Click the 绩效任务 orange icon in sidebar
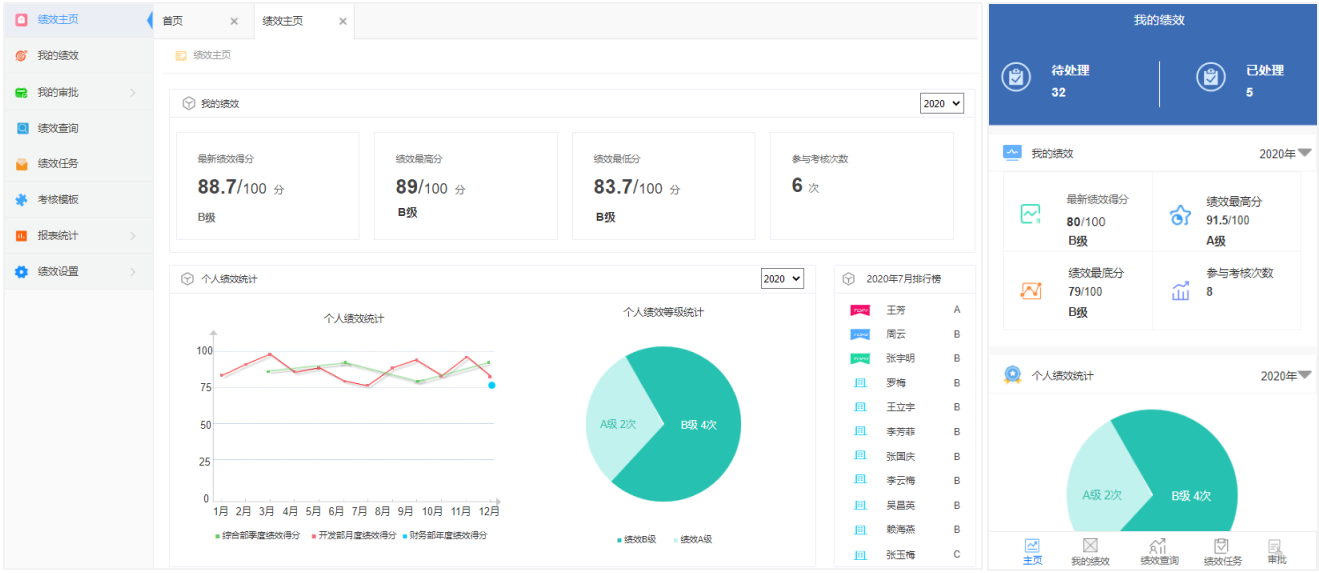1319x573 pixels. click(x=21, y=164)
